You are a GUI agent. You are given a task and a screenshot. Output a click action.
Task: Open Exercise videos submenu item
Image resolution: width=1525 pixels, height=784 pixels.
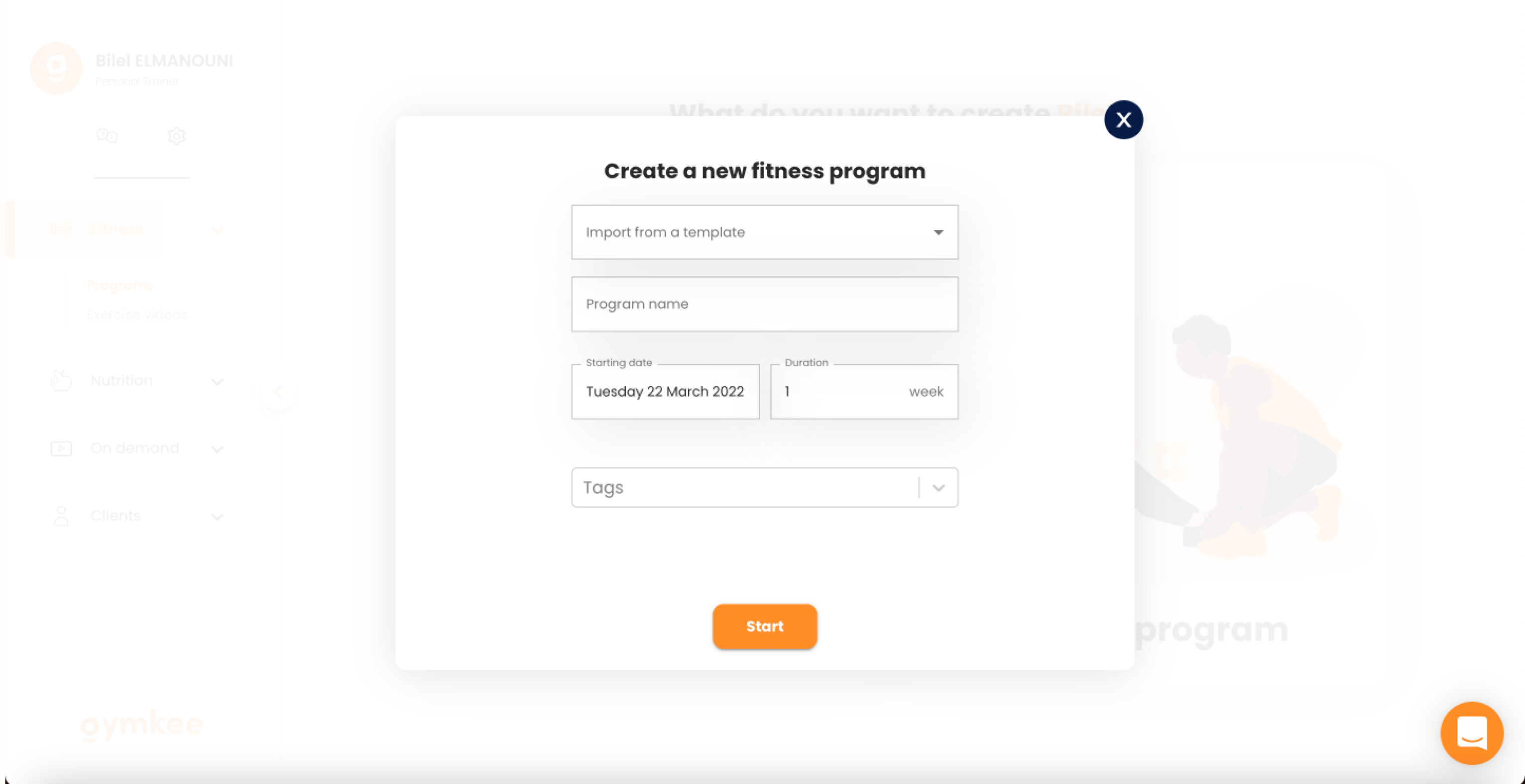137,314
